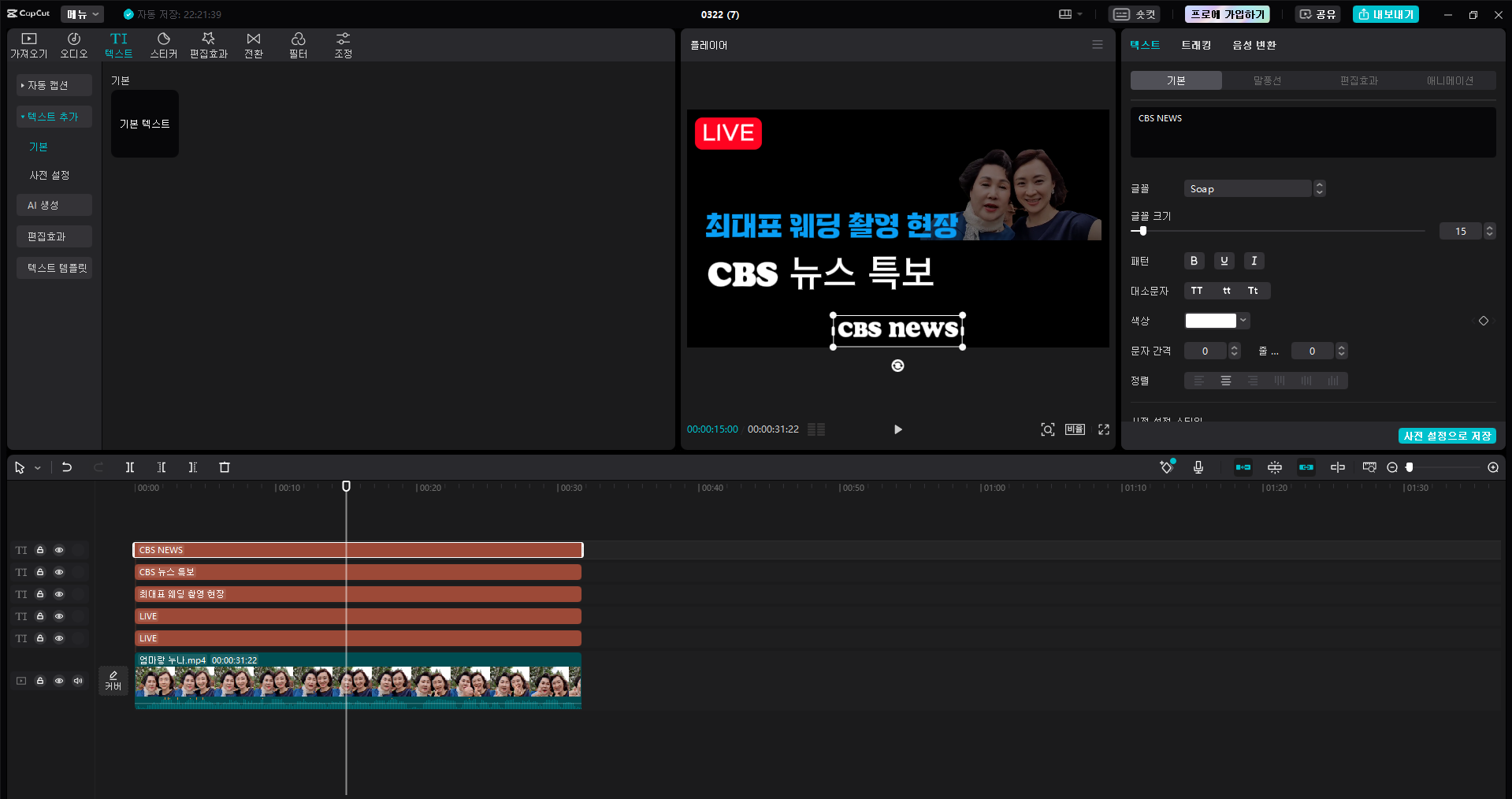Click the player fullscreen icon
The image size is (1512, 799).
coord(1104,429)
